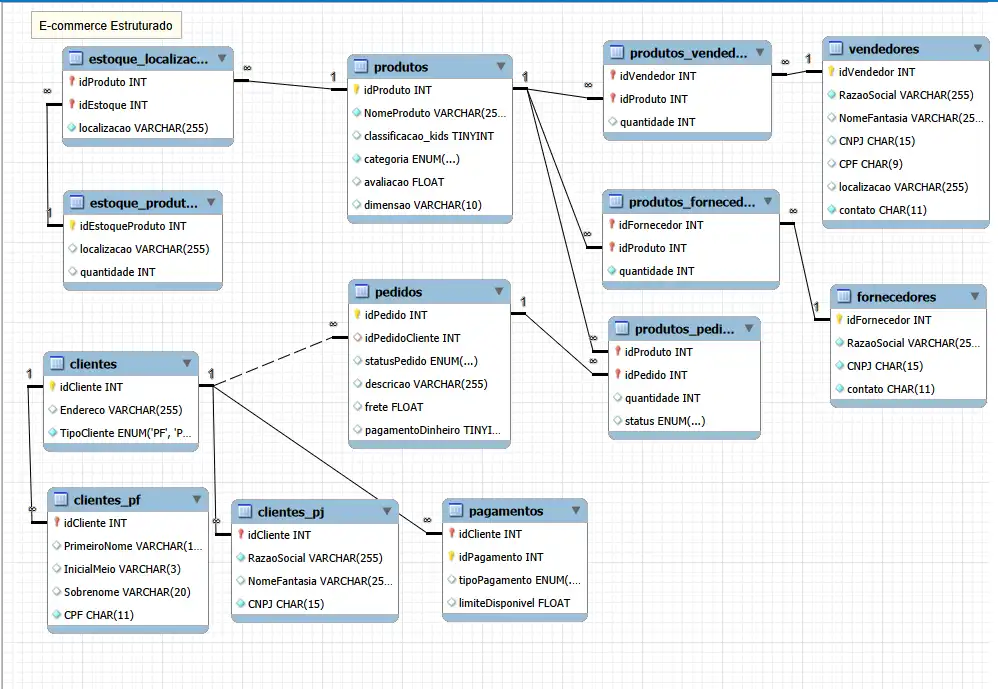Click the pedidos table icon

[x=361, y=292]
